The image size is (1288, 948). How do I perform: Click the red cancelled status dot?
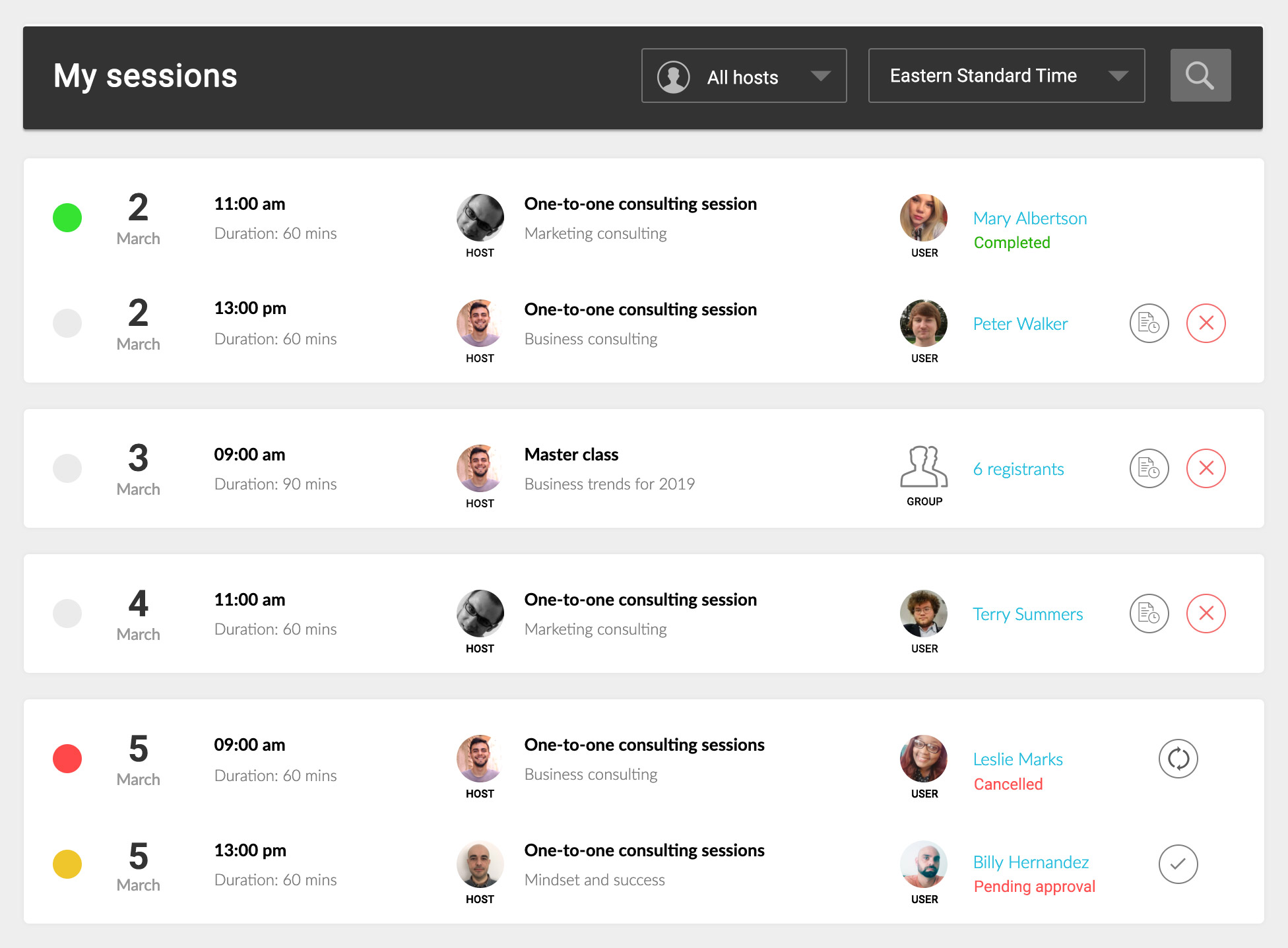pos(67,759)
